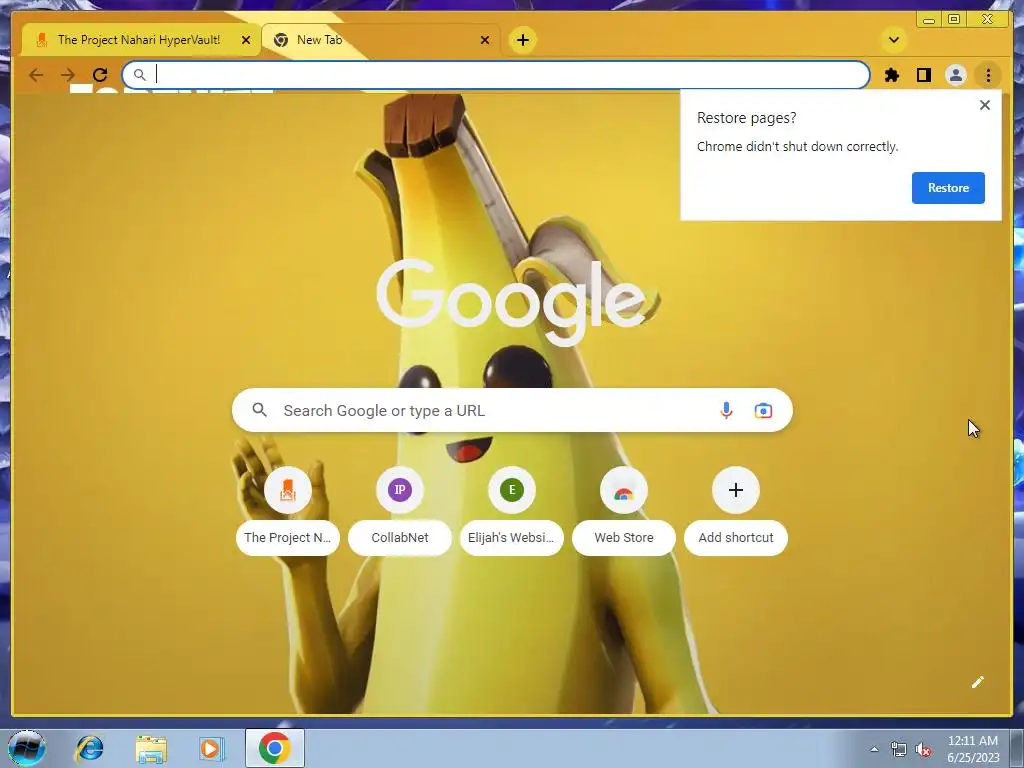Open the network tray icon

(x=899, y=749)
